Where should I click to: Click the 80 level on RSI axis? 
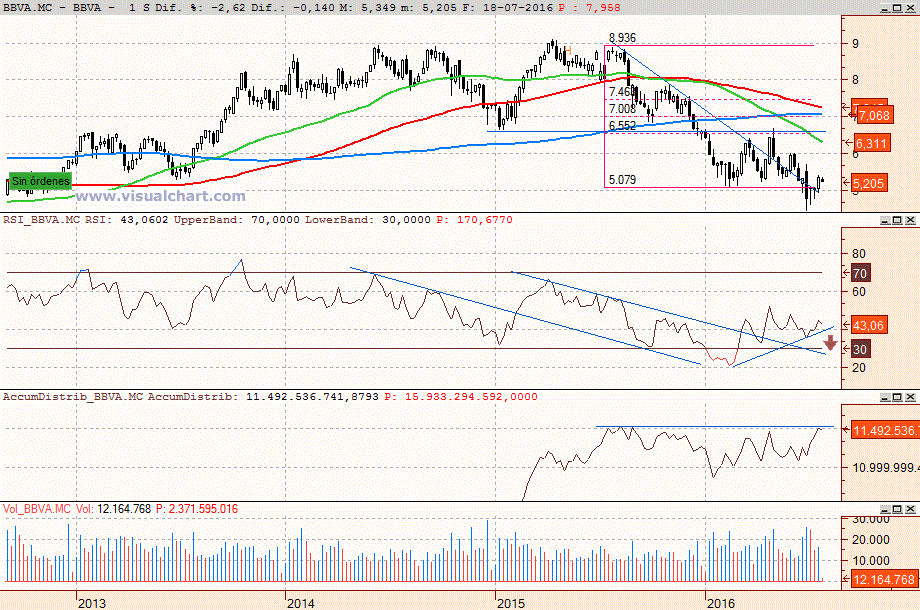click(x=858, y=254)
